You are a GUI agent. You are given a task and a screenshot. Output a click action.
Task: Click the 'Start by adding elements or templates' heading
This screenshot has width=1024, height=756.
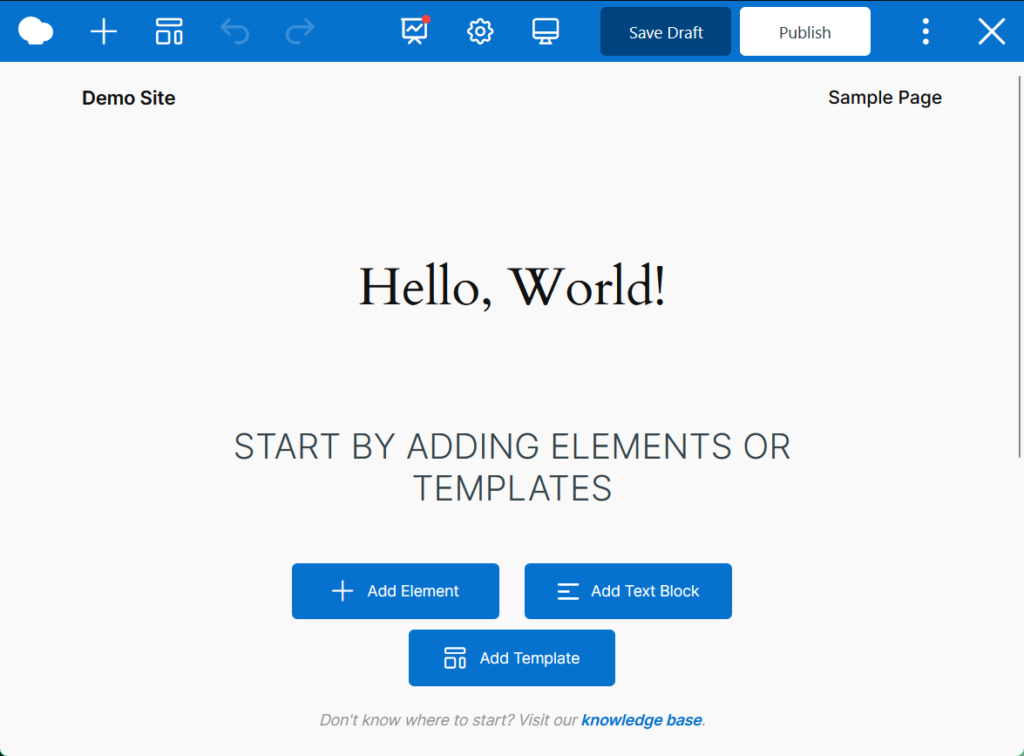click(512, 467)
